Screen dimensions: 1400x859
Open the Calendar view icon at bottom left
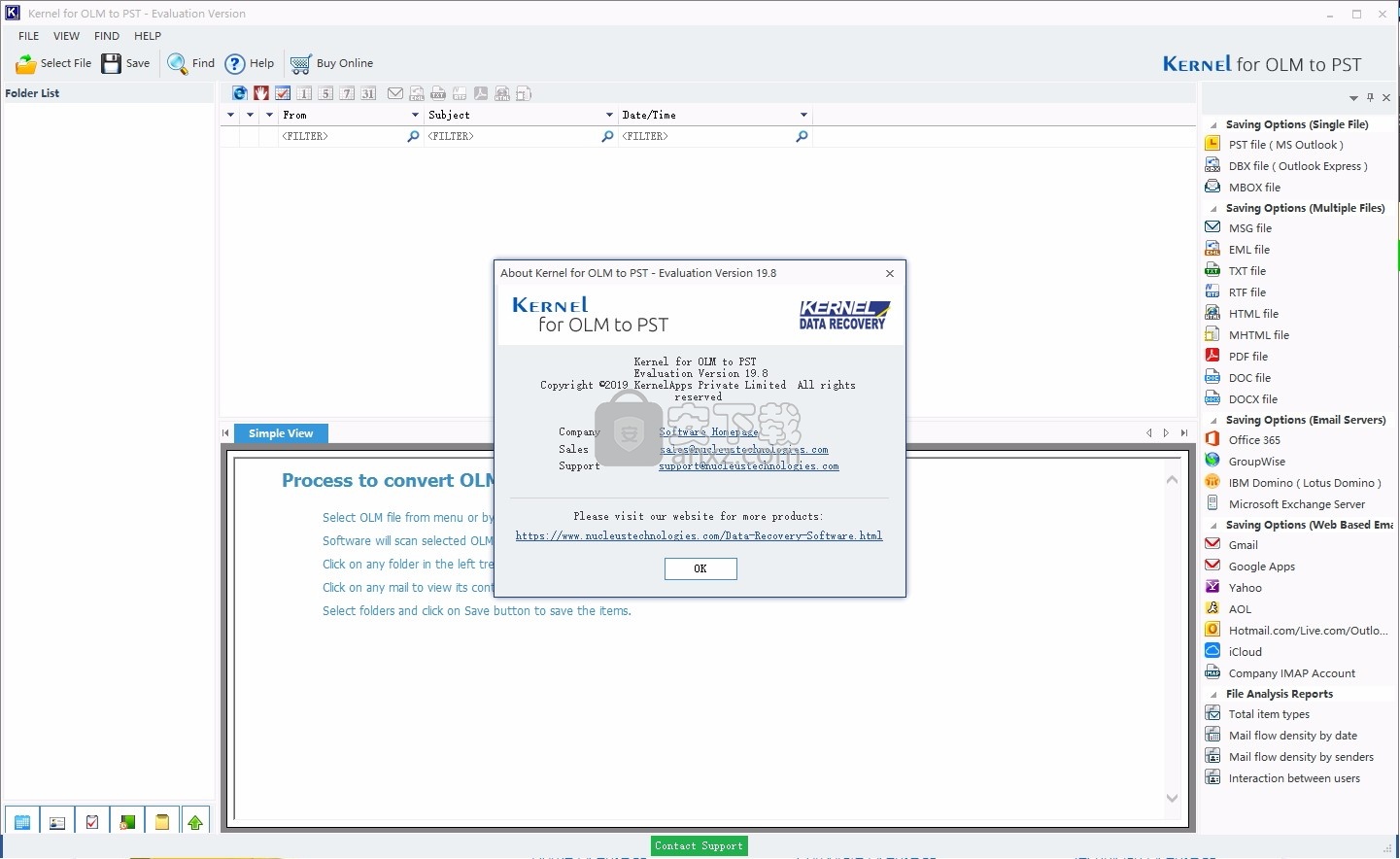(x=22, y=822)
